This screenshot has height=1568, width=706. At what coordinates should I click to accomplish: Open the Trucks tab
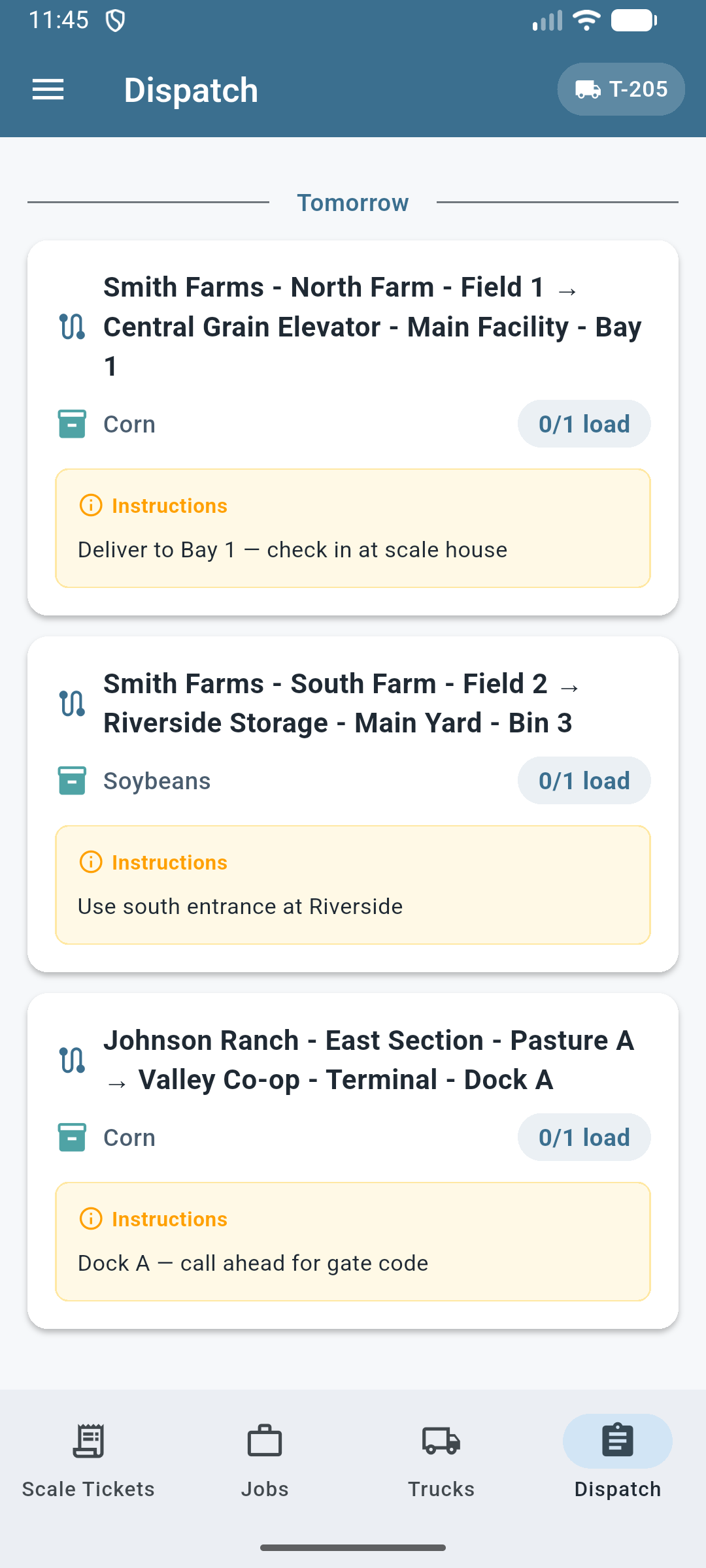point(441,1461)
